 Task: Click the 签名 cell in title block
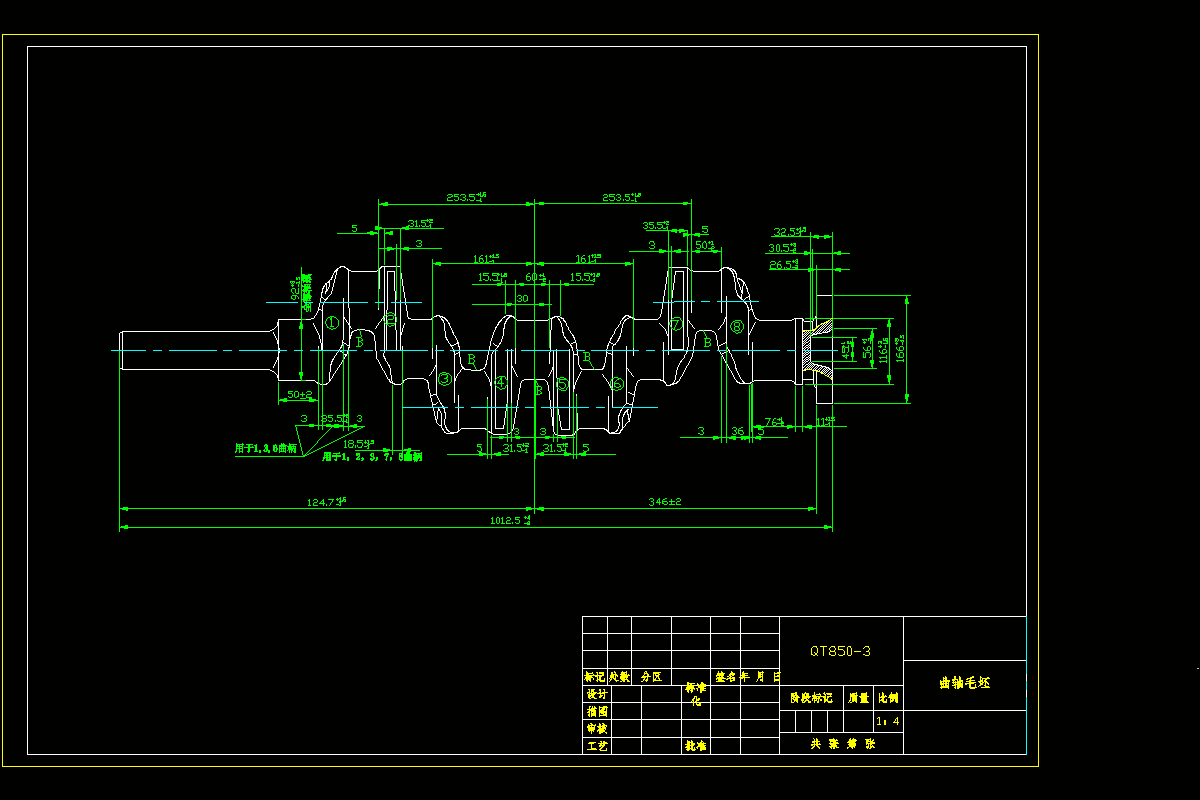pyautogui.click(x=725, y=677)
